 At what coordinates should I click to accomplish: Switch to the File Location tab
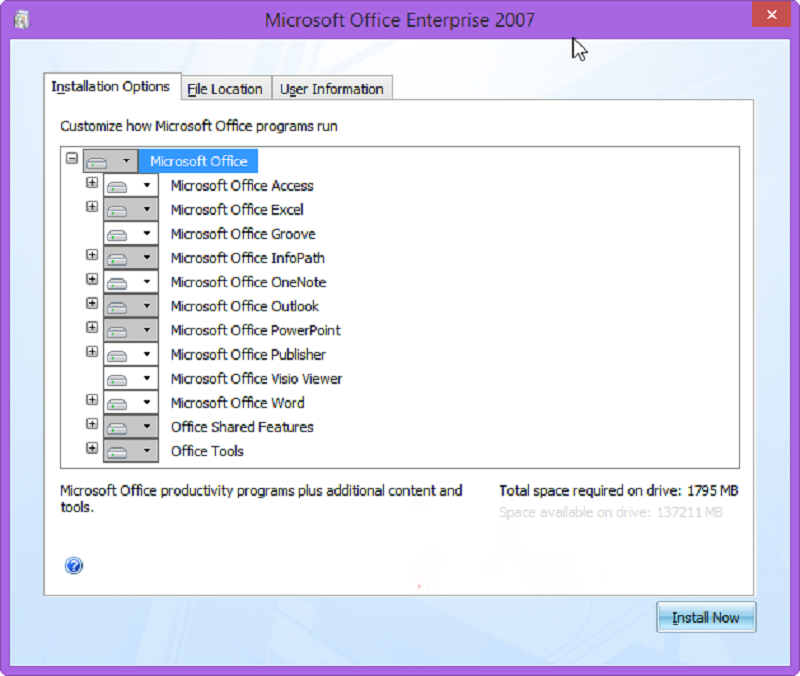pos(226,89)
